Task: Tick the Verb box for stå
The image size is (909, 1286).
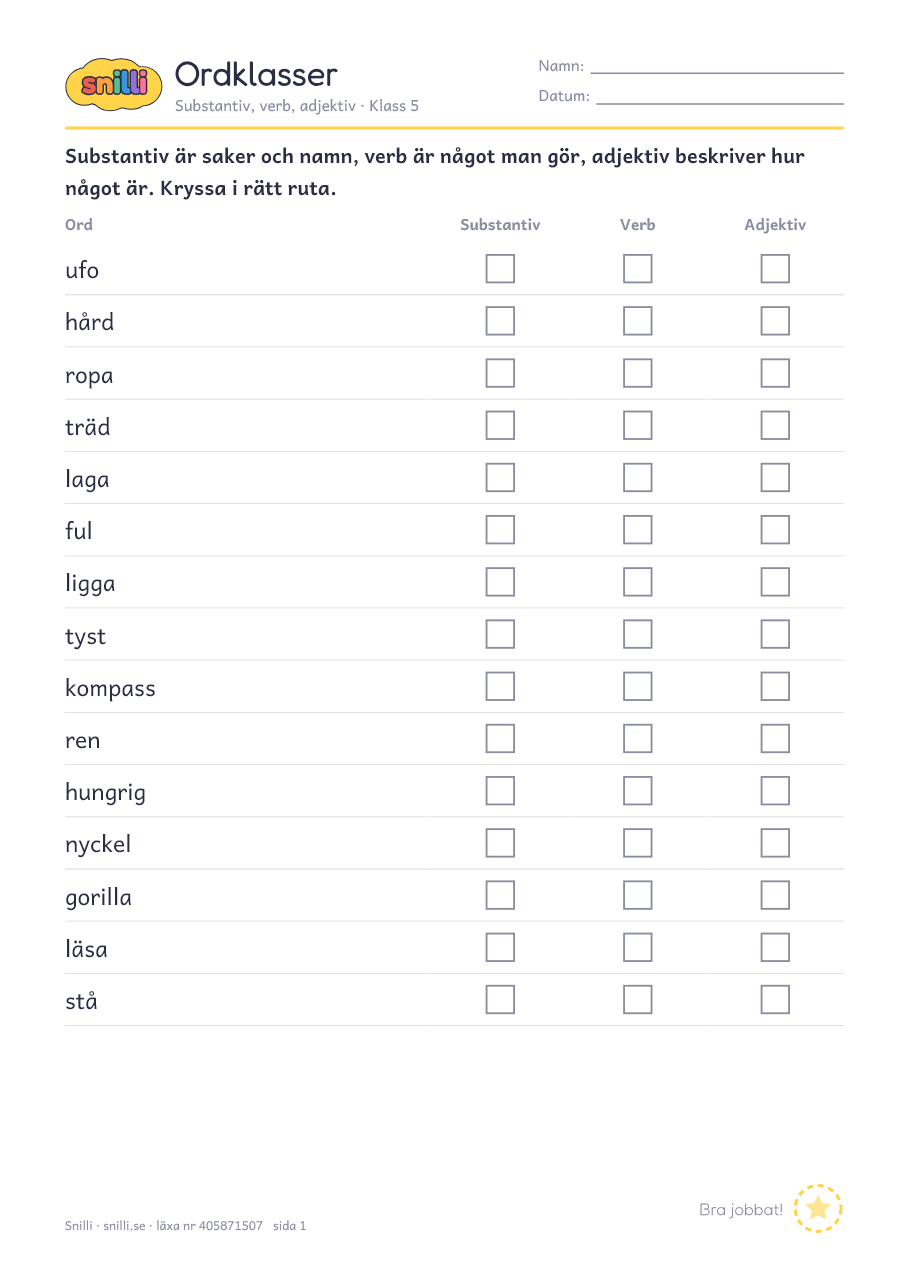Action: (637, 999)
